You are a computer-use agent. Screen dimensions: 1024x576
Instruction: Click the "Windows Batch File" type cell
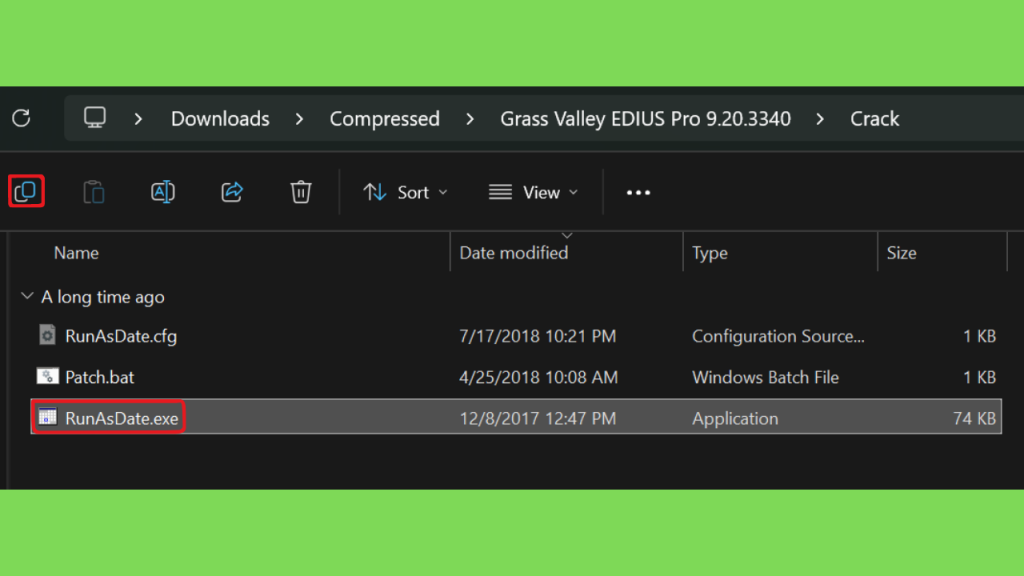click(x=765, y=377)
